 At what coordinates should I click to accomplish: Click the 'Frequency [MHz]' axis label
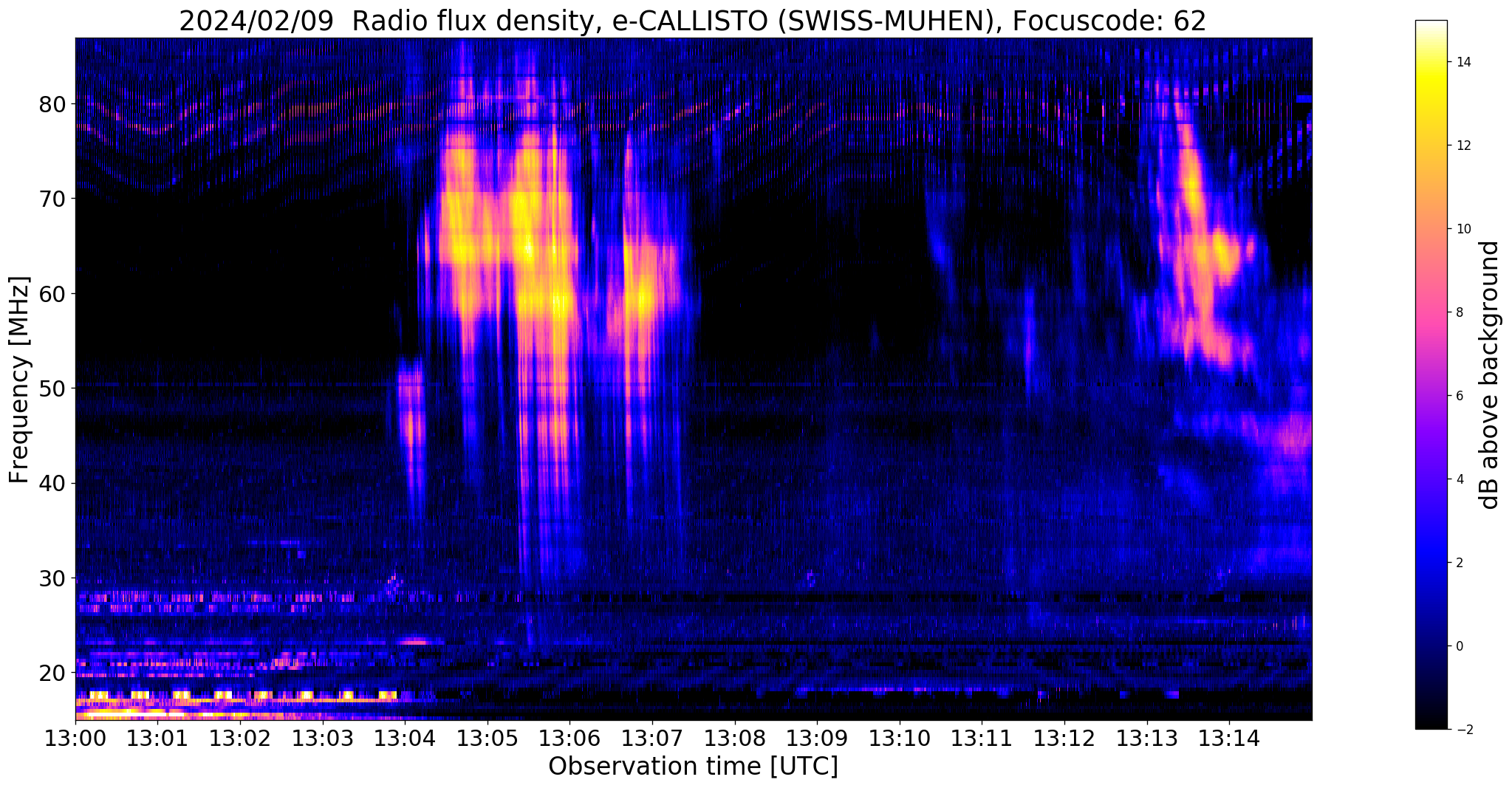coord(19,380)
